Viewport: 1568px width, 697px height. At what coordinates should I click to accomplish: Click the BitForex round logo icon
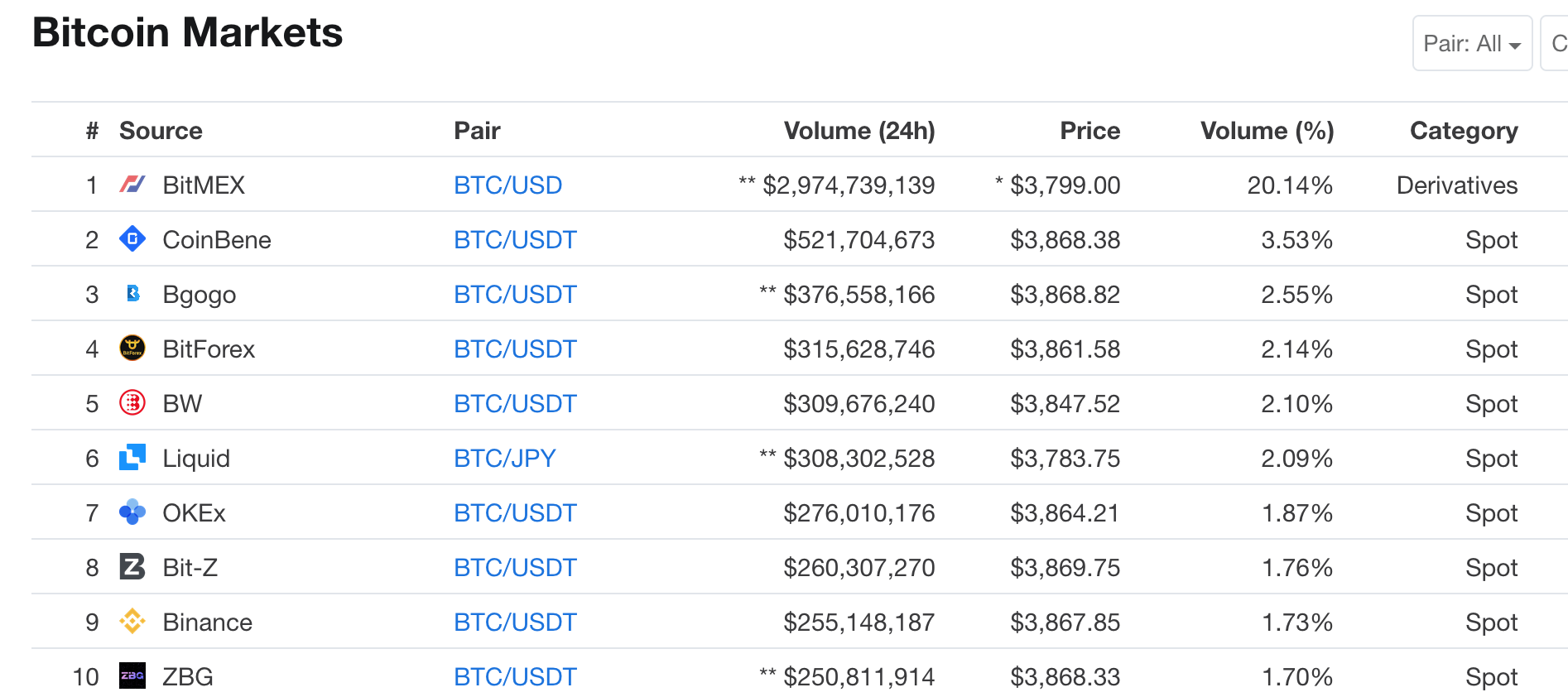coord(132,348)
